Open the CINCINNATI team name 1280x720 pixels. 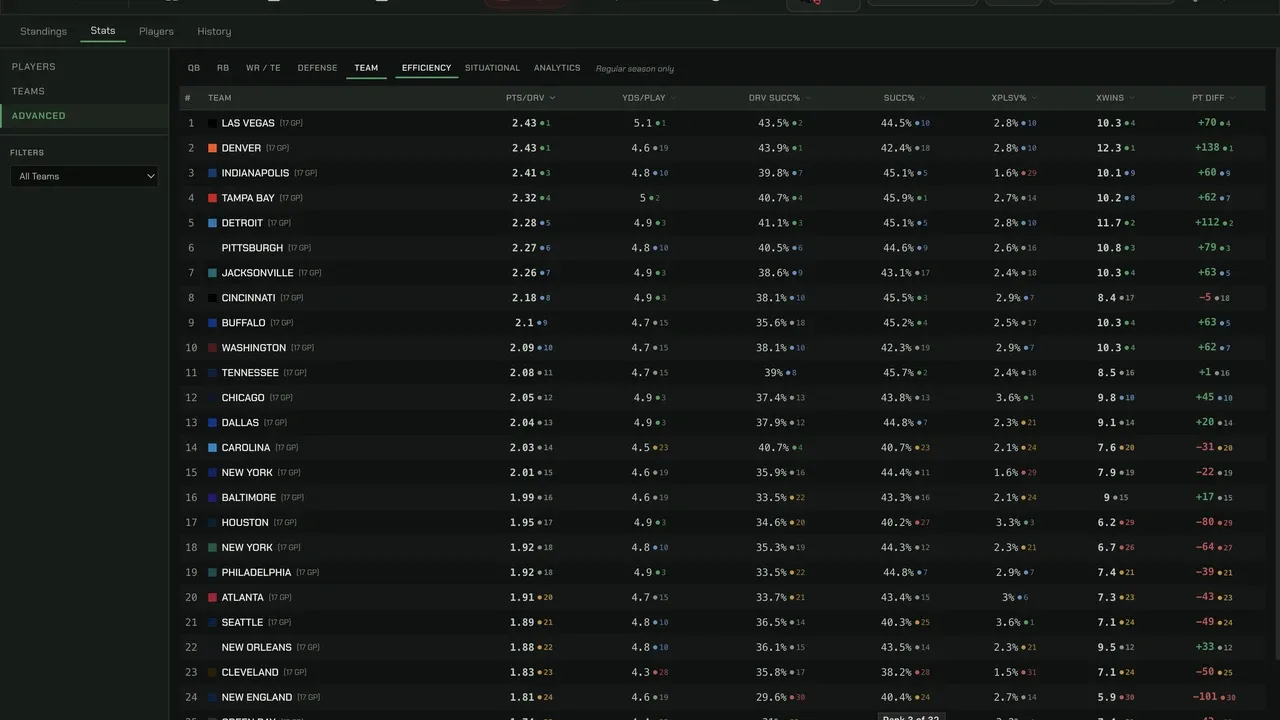(248, 298)
